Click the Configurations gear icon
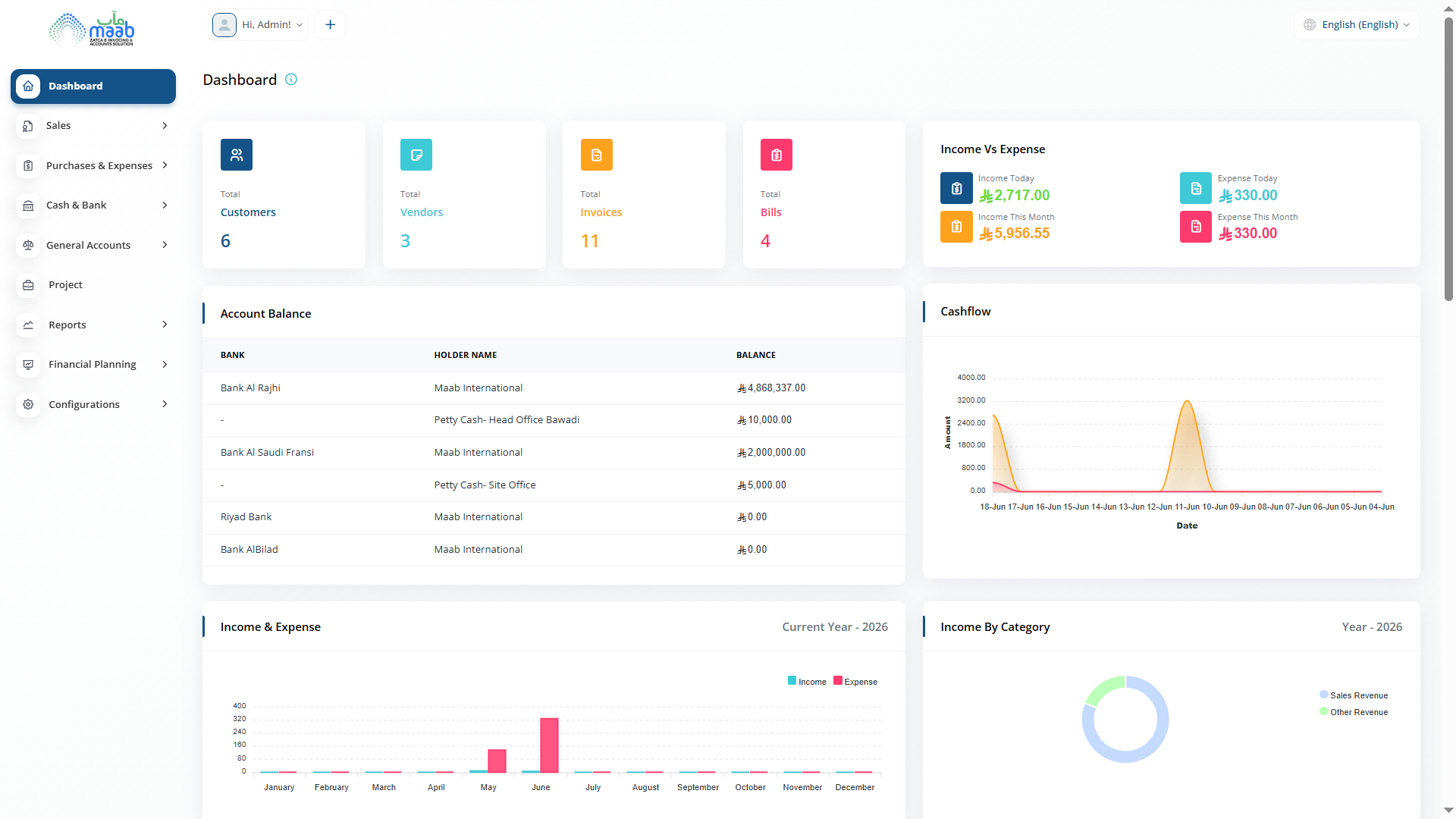Image resolution: width=1456 pixels, height=819 pixels. [28, 404]
